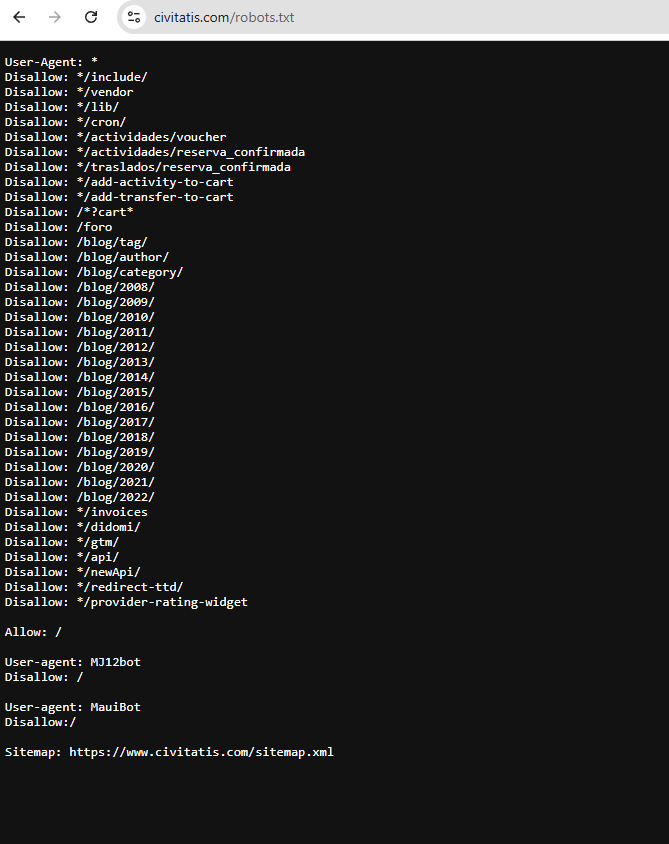Screen dimensions: 669x844
Task: Click the "Disallow: /blog/2015/" line
Action: tap(79, 392)
